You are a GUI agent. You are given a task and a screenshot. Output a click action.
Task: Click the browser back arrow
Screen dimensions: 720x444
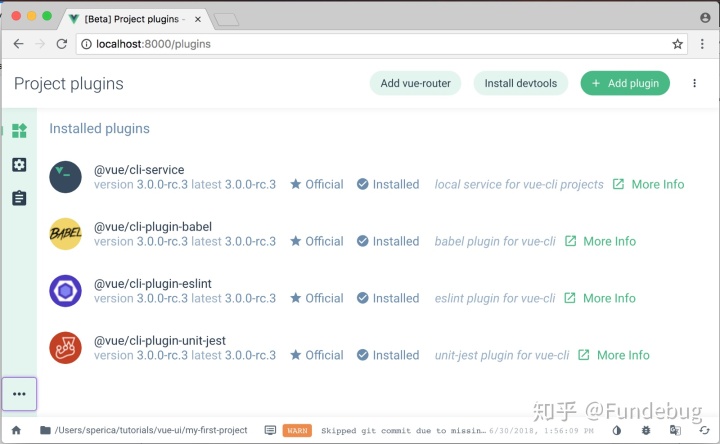click(x=18, y=44)
